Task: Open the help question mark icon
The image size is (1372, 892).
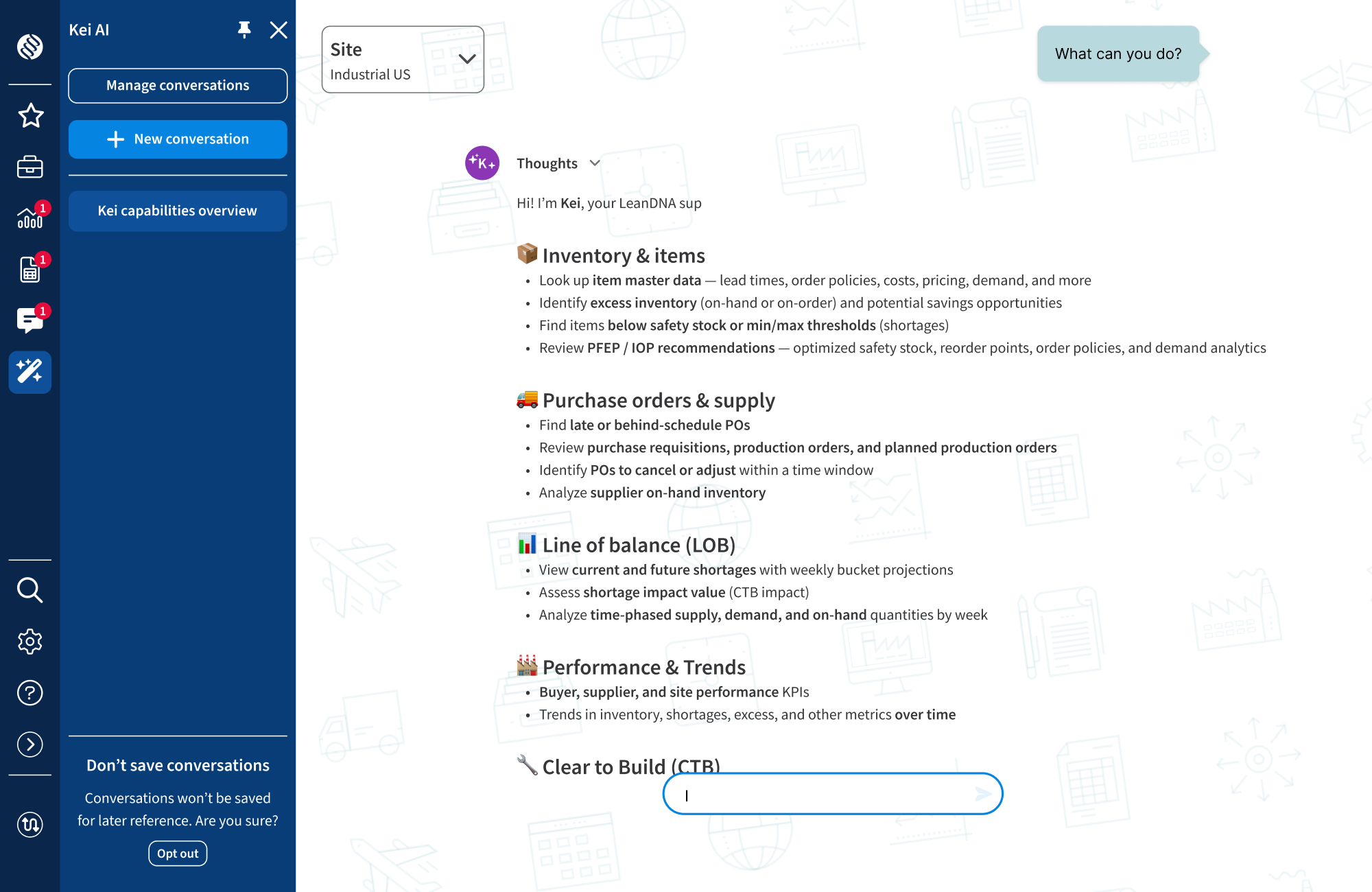Action: (x=30, y=693)
